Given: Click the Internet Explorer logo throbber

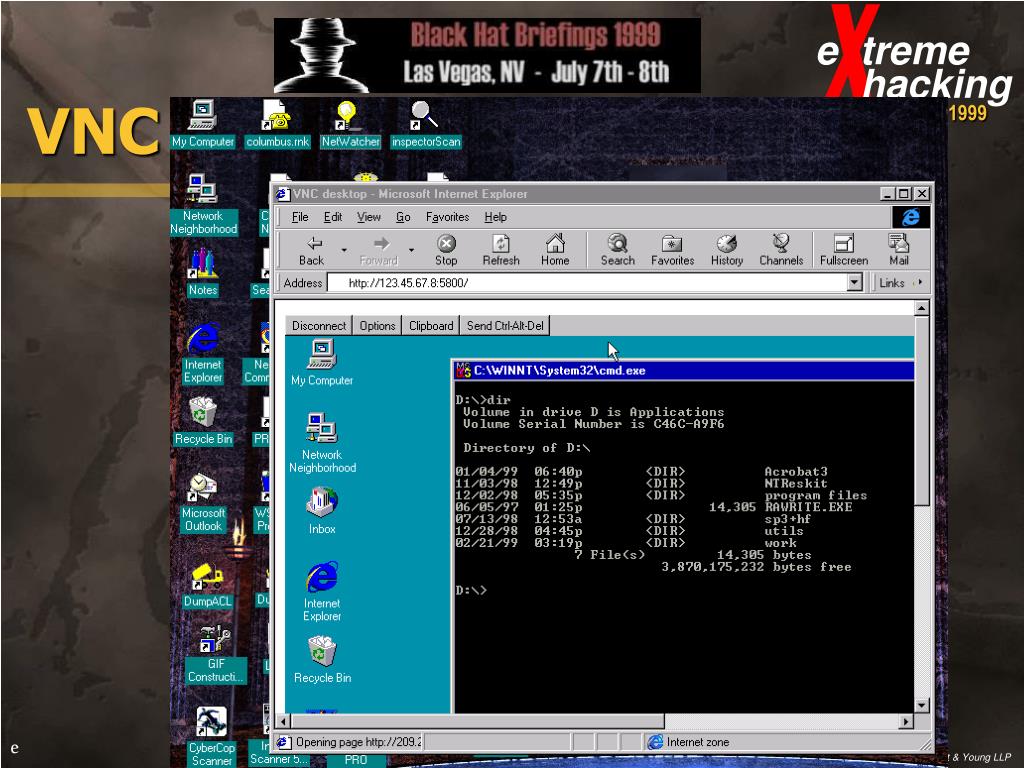Looking at the screenshot, I should pyautogui.click(x=910, y=217).
